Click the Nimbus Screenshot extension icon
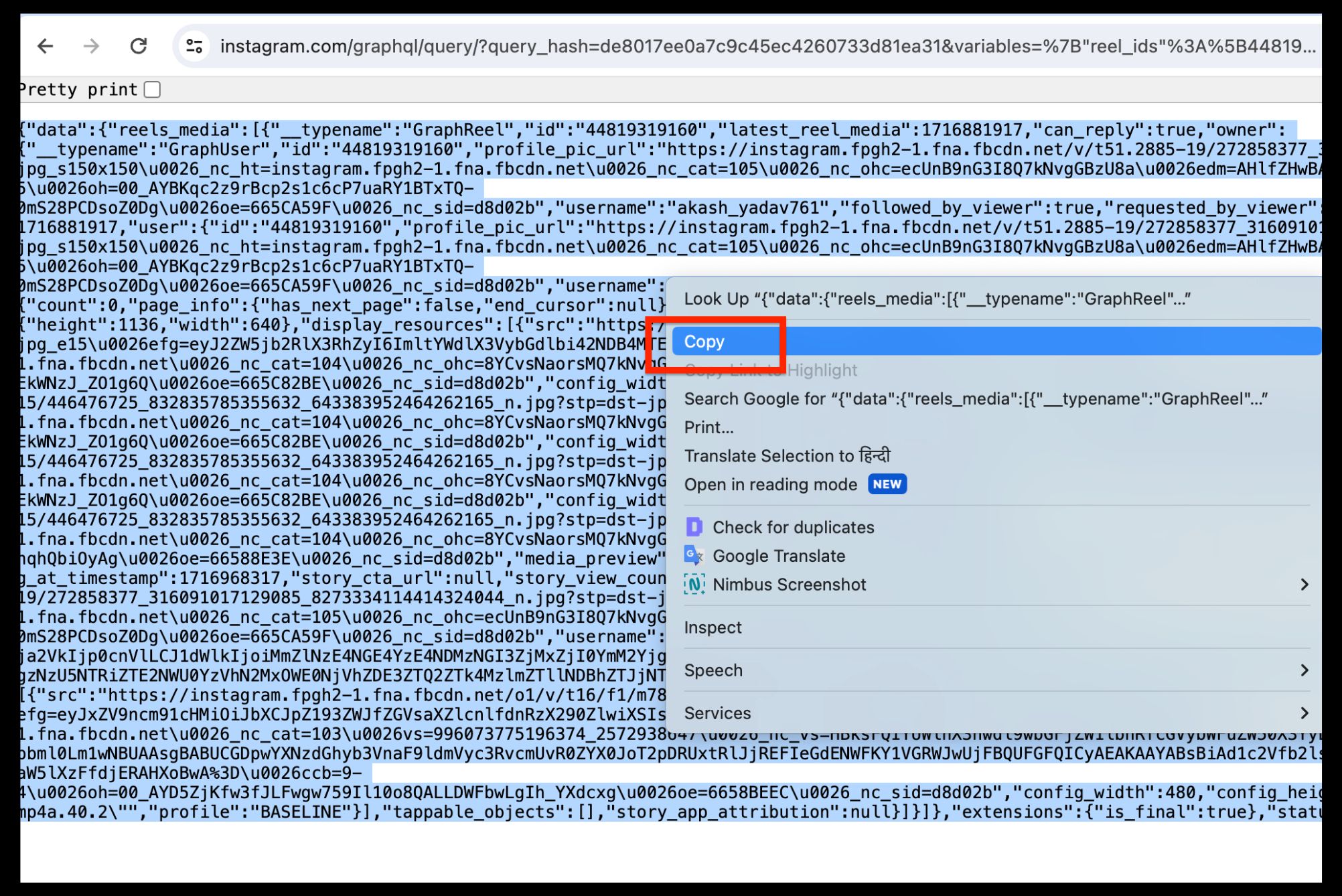The width and height of the screenshot is (1342, 896). coord(694,585)
